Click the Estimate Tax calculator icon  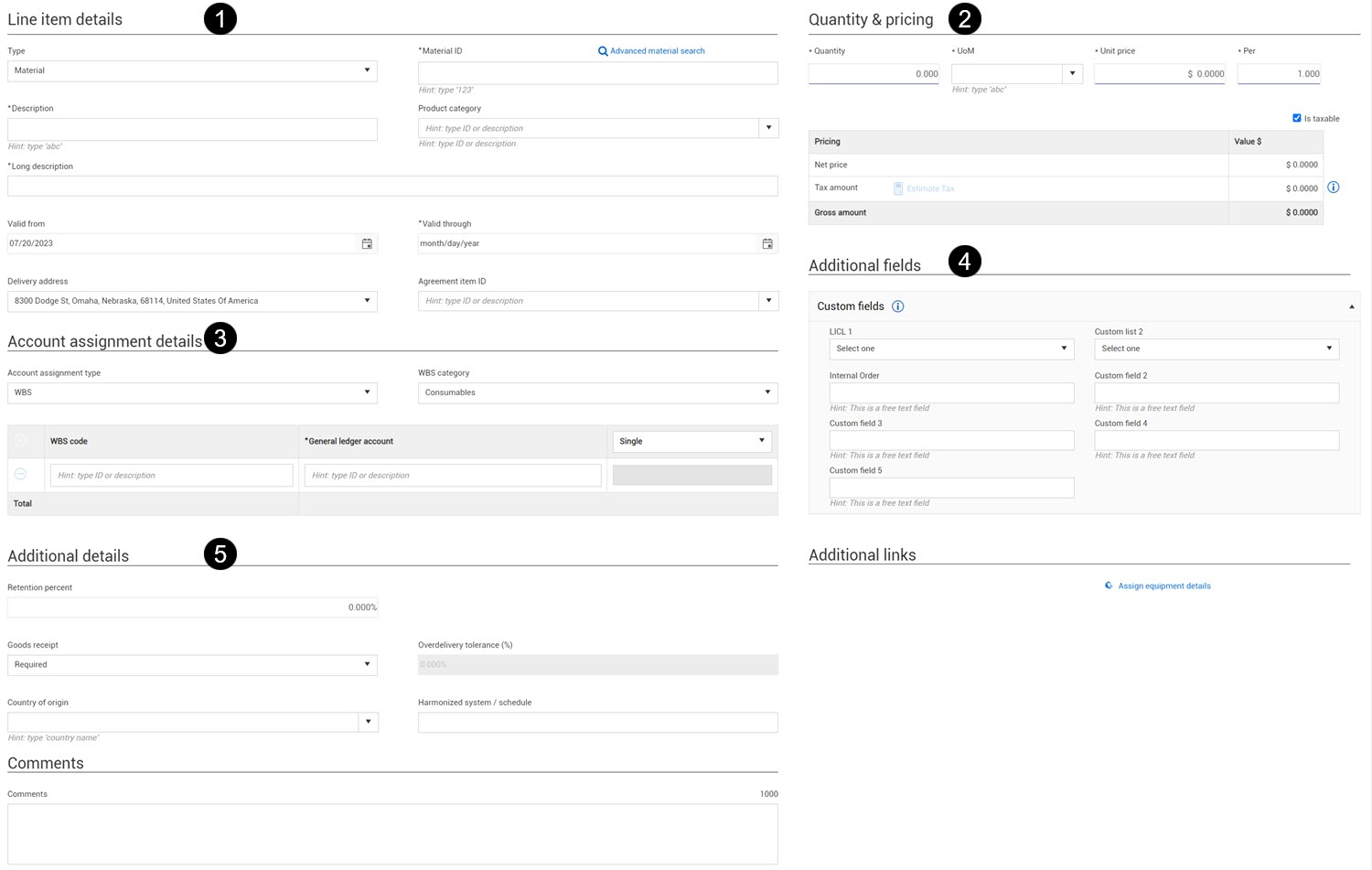click(898, 188)
